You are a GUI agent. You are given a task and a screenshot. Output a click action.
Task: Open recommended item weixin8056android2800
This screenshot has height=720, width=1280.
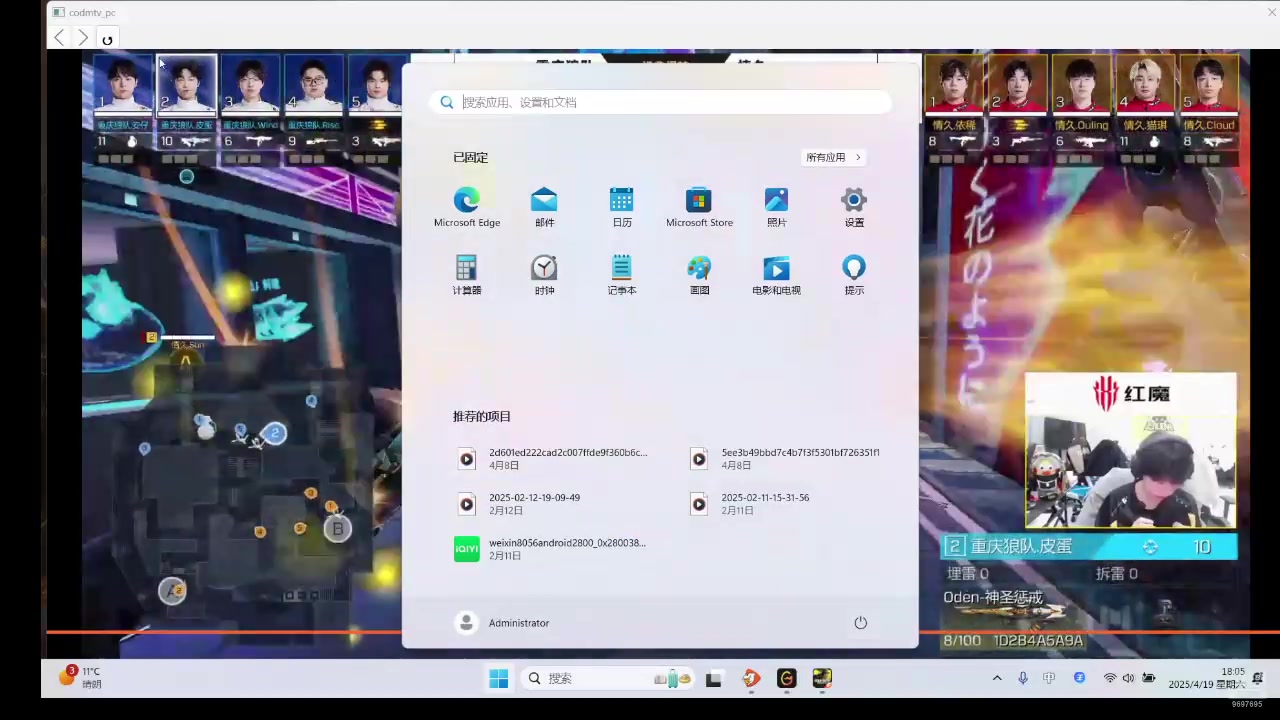[552, 549]
